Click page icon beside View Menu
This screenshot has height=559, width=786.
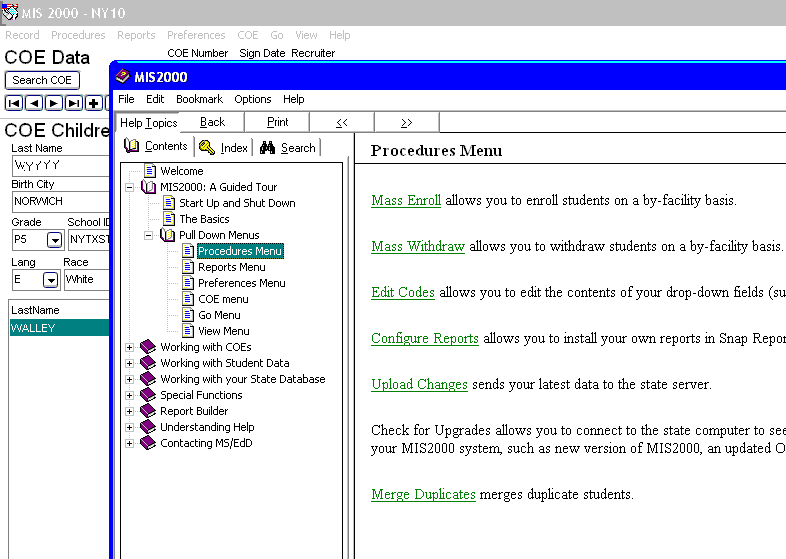coord(188,331)
